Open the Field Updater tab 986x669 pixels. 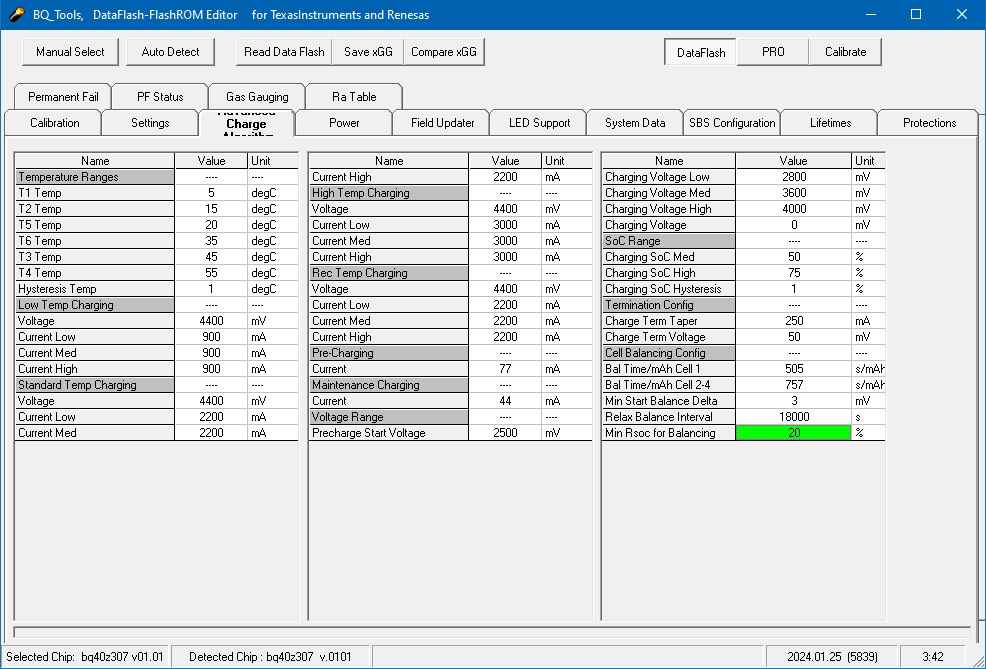[442, 123]
